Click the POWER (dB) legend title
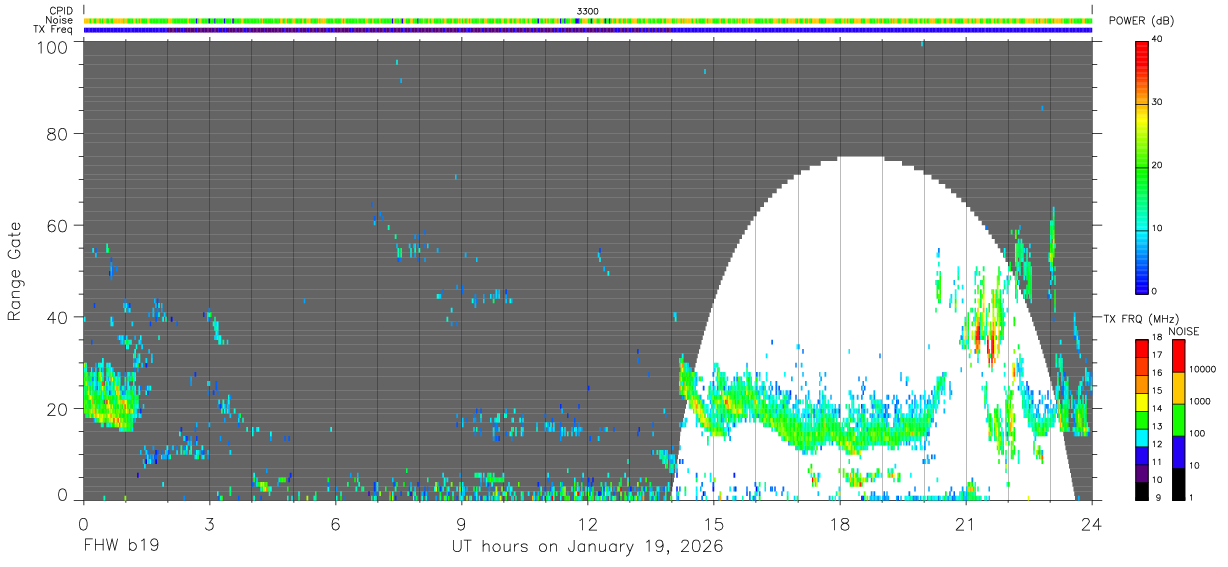This screenshot has width=1228, height=567. coord(1141,21)
